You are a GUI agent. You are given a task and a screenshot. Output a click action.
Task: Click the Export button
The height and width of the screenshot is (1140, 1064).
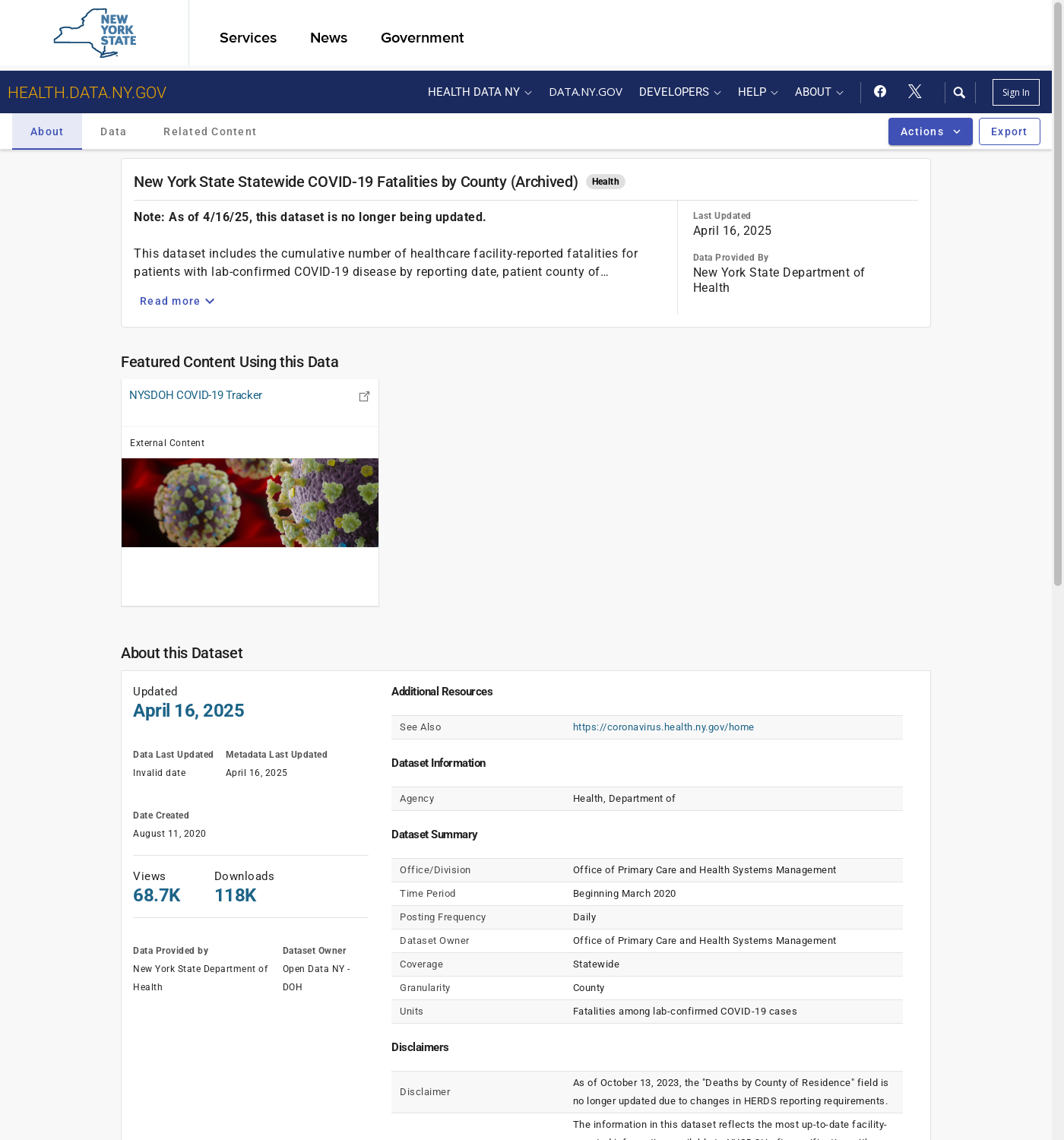pyautogui.click(x=1009, y=131)
